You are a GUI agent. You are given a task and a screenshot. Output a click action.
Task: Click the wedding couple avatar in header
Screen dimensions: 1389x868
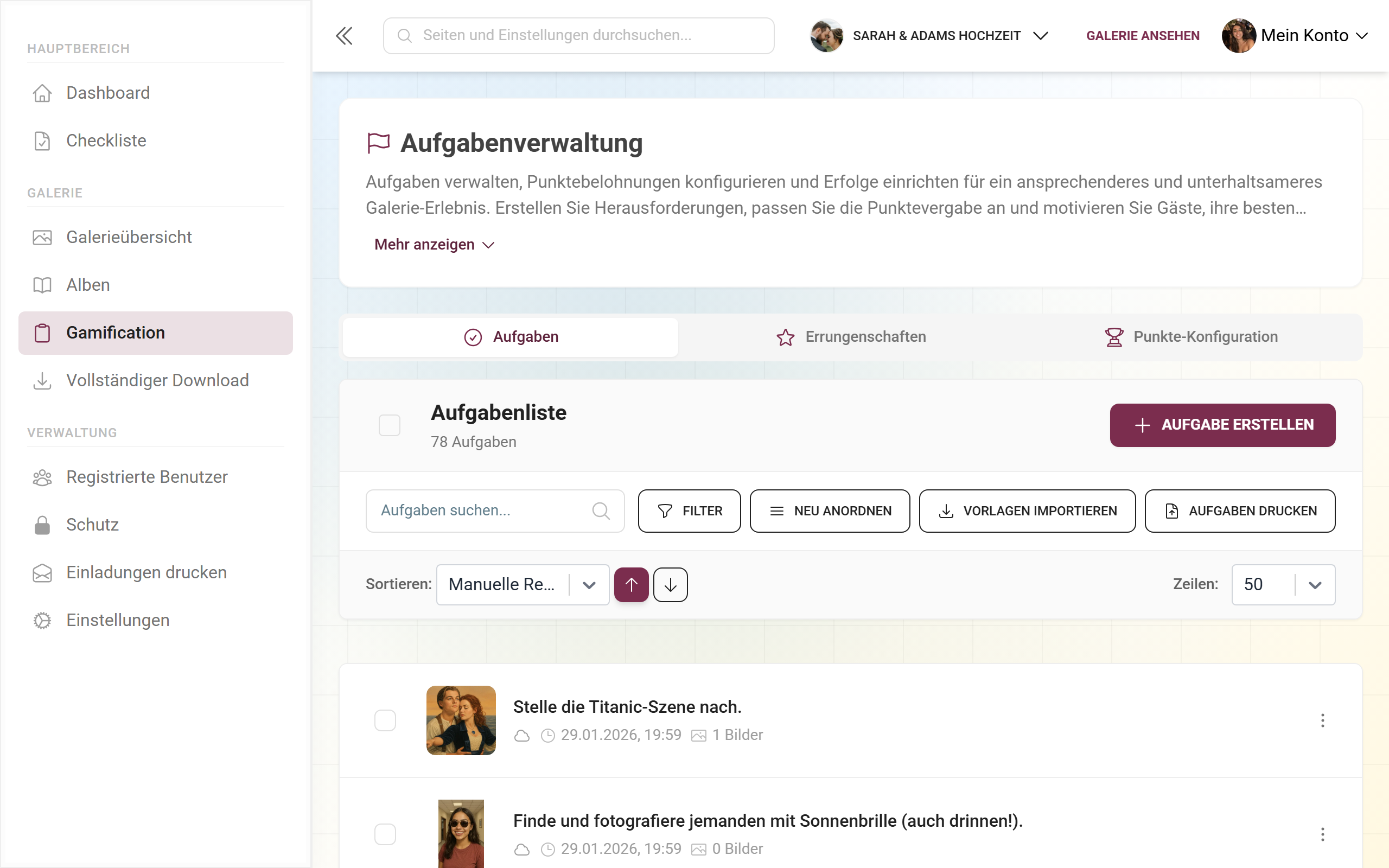coord(826,36)
